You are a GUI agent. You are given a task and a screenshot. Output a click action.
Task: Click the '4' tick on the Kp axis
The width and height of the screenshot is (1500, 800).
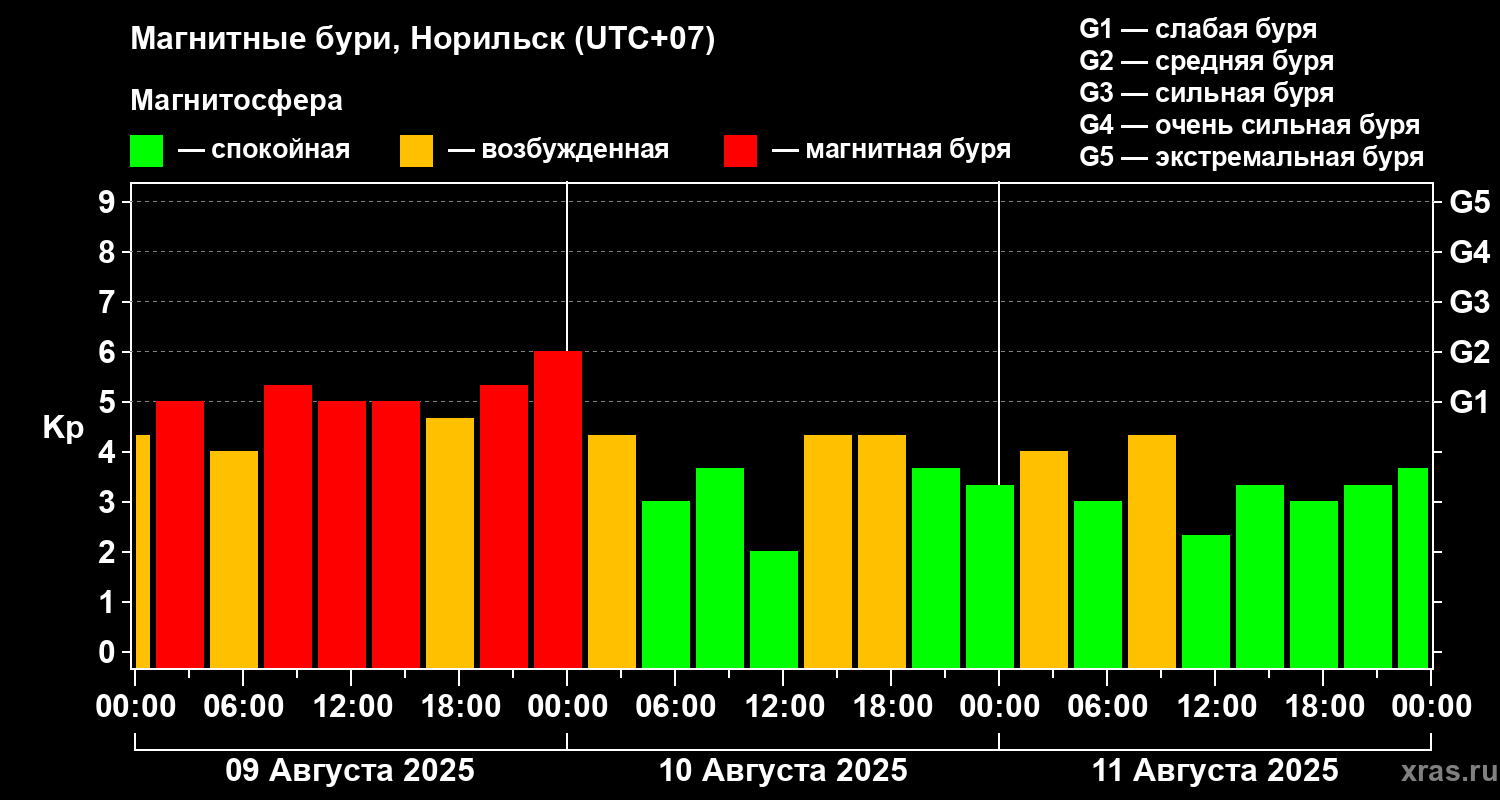point(109,452)
